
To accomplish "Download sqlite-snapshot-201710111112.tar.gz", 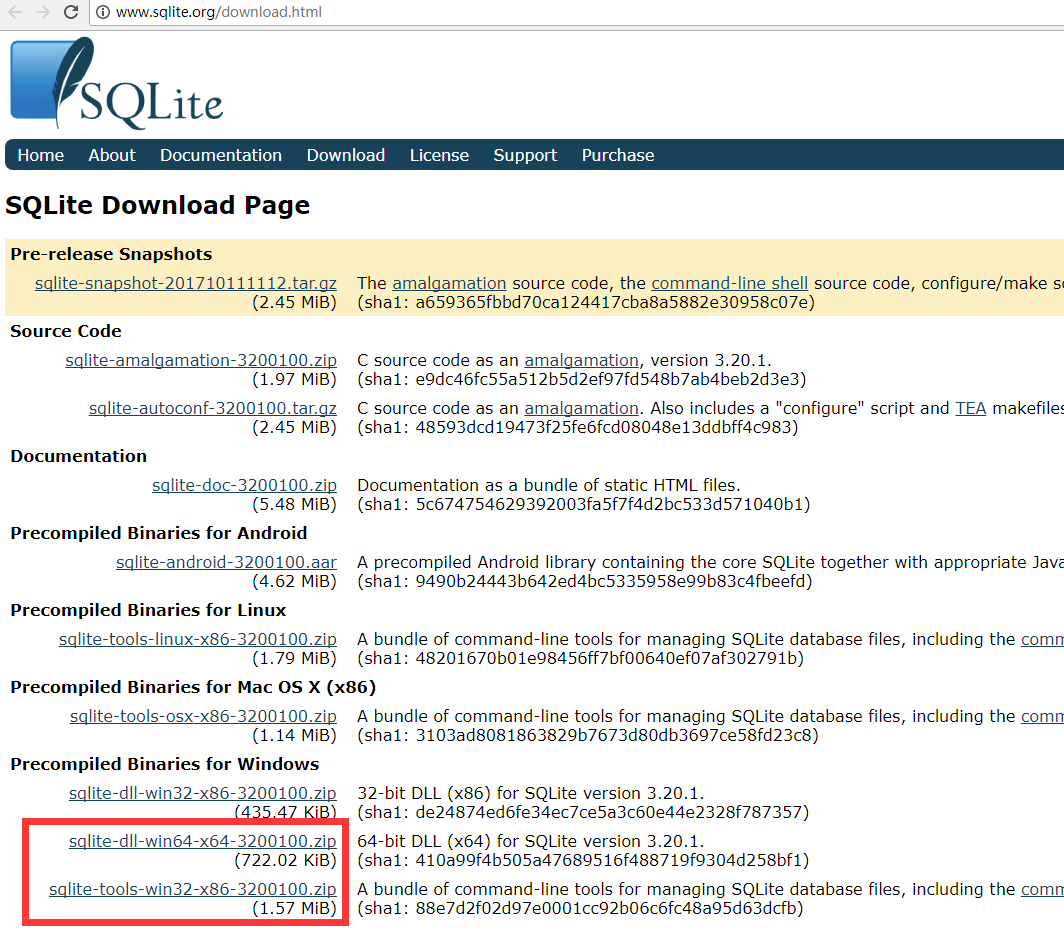I will click(186, 283).
